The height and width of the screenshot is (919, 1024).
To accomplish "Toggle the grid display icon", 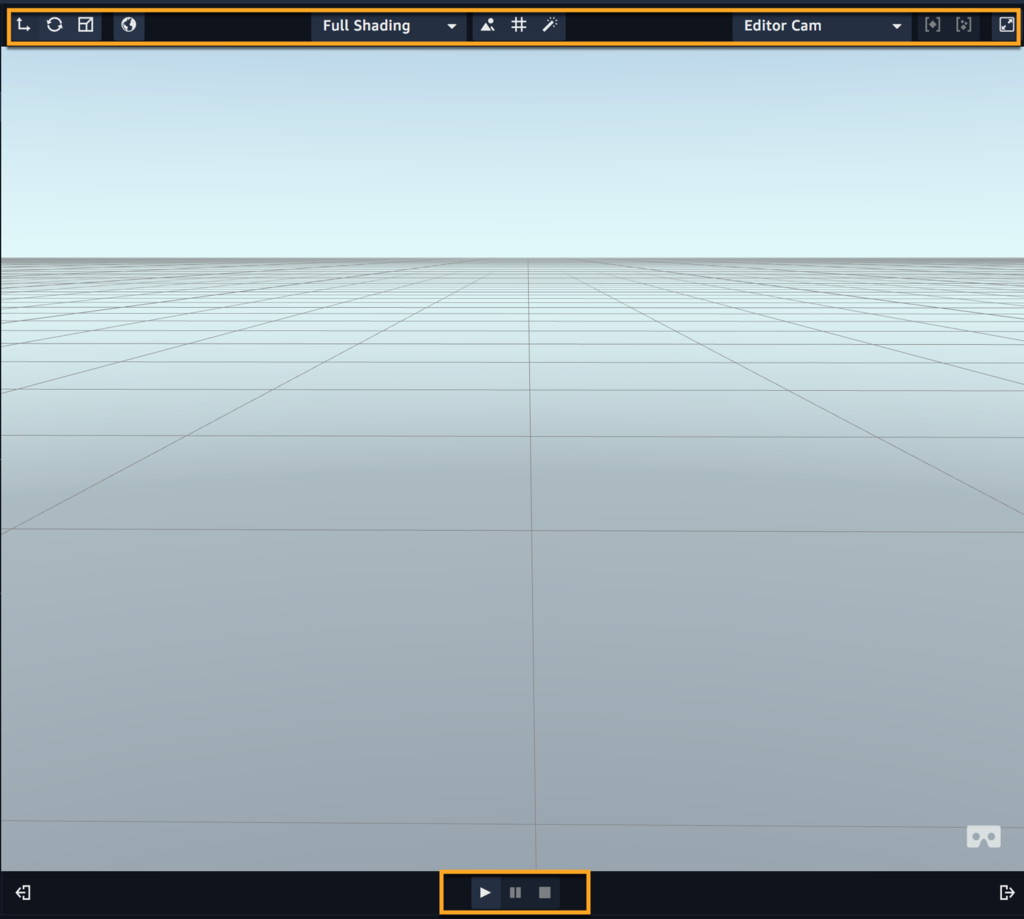I will [x=519, y=25].
